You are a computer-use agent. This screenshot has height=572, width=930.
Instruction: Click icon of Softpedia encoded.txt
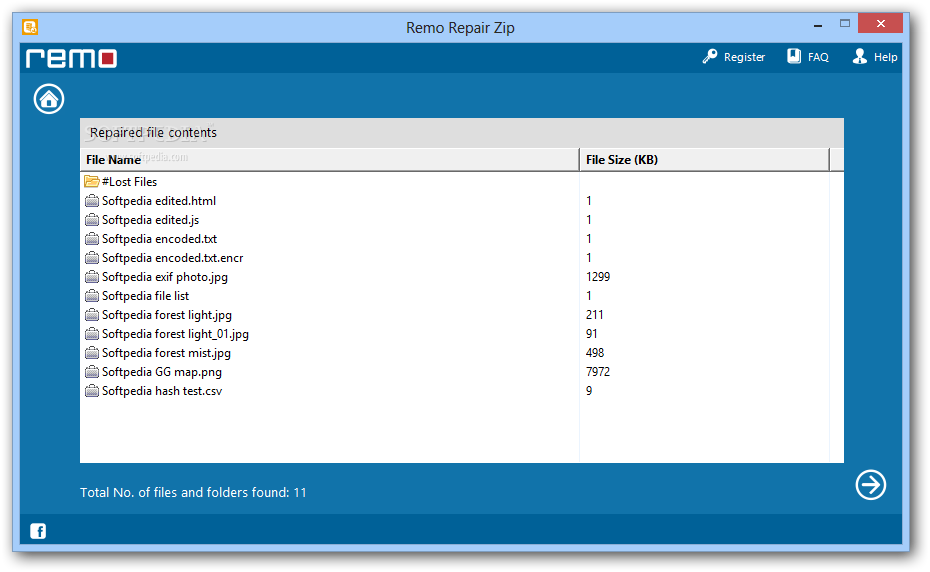(91, 239)
